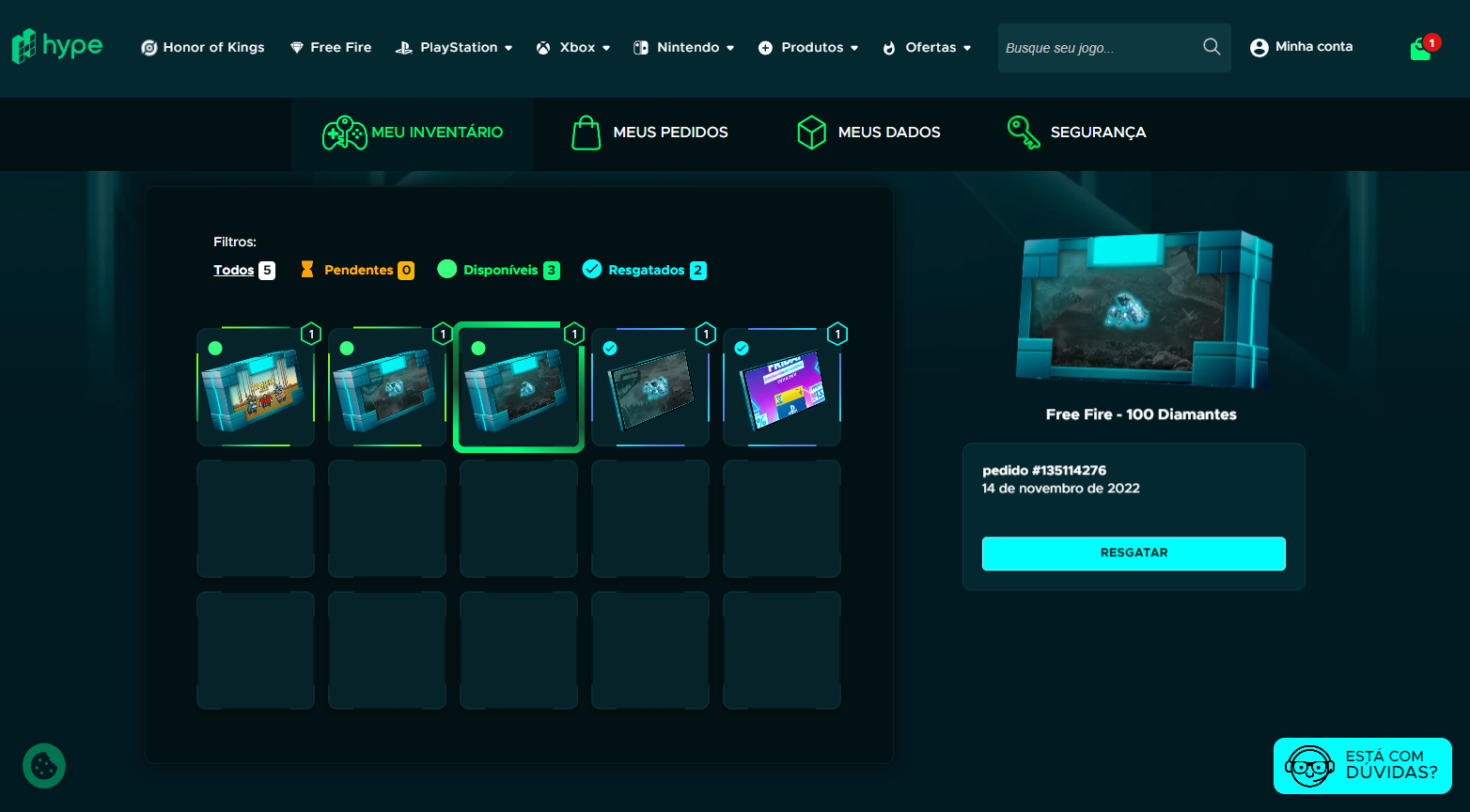Select redeemed Free Fire diamonds card item

pyautogui.click(x=650, y=387)
